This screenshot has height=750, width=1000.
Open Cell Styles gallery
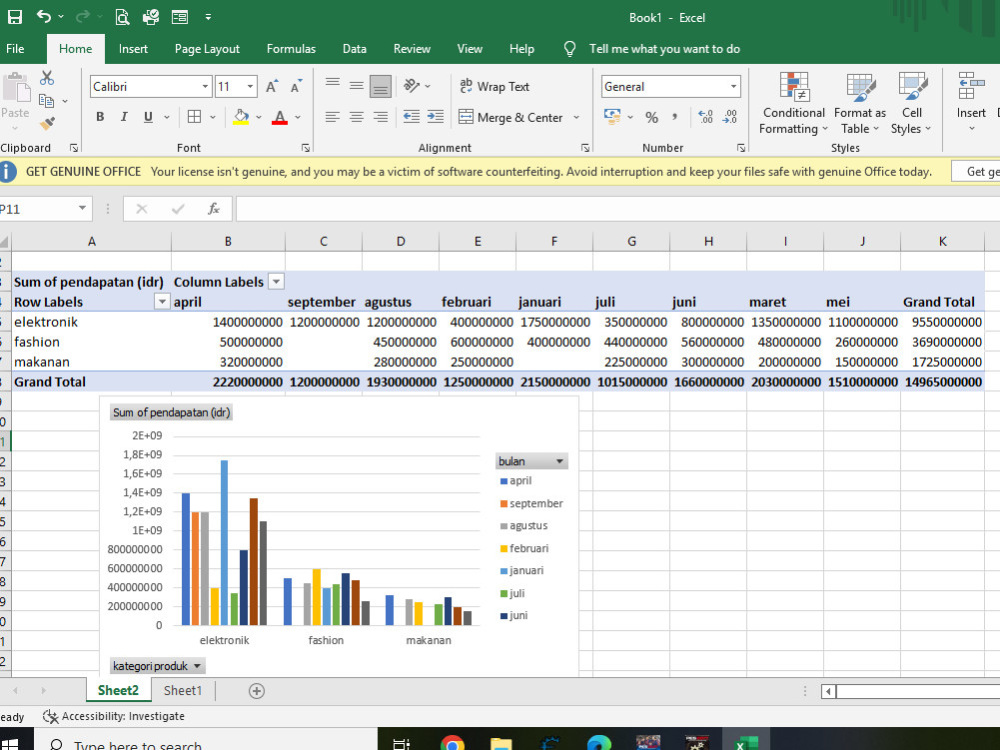(x=911, y=103)
